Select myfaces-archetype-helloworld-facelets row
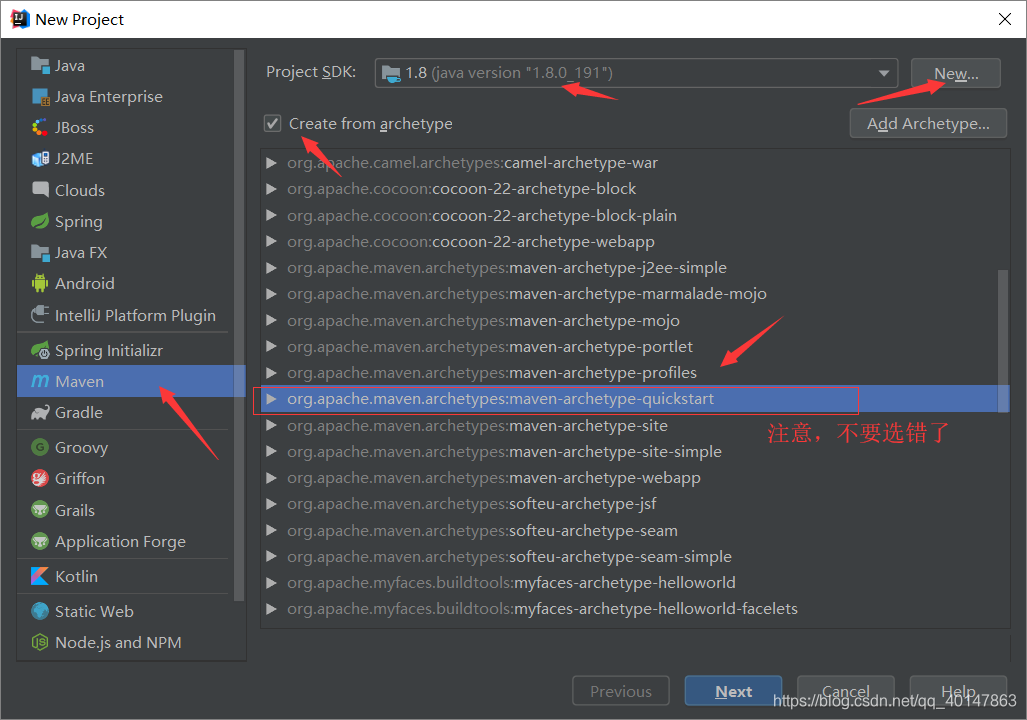This screenshot has width=1027, height=720. click(635, 609)
